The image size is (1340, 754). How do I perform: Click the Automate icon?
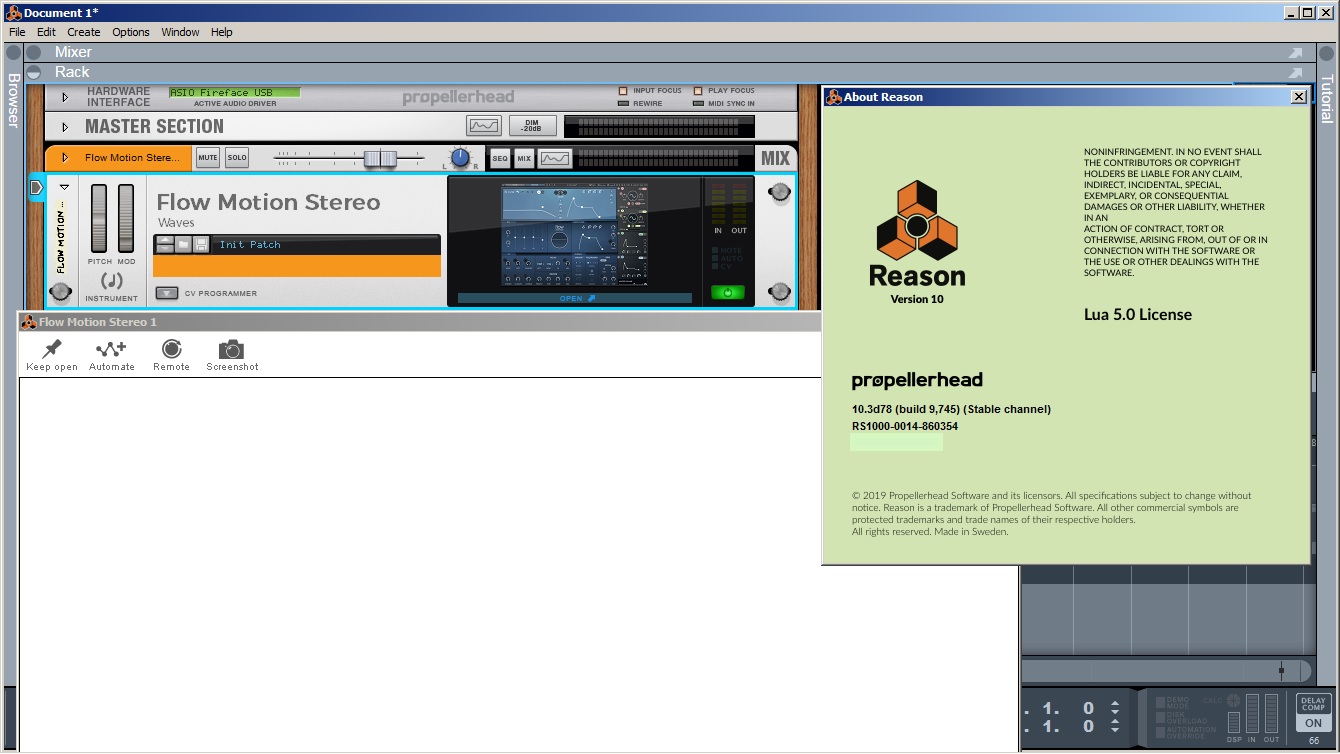coord(111,348)
